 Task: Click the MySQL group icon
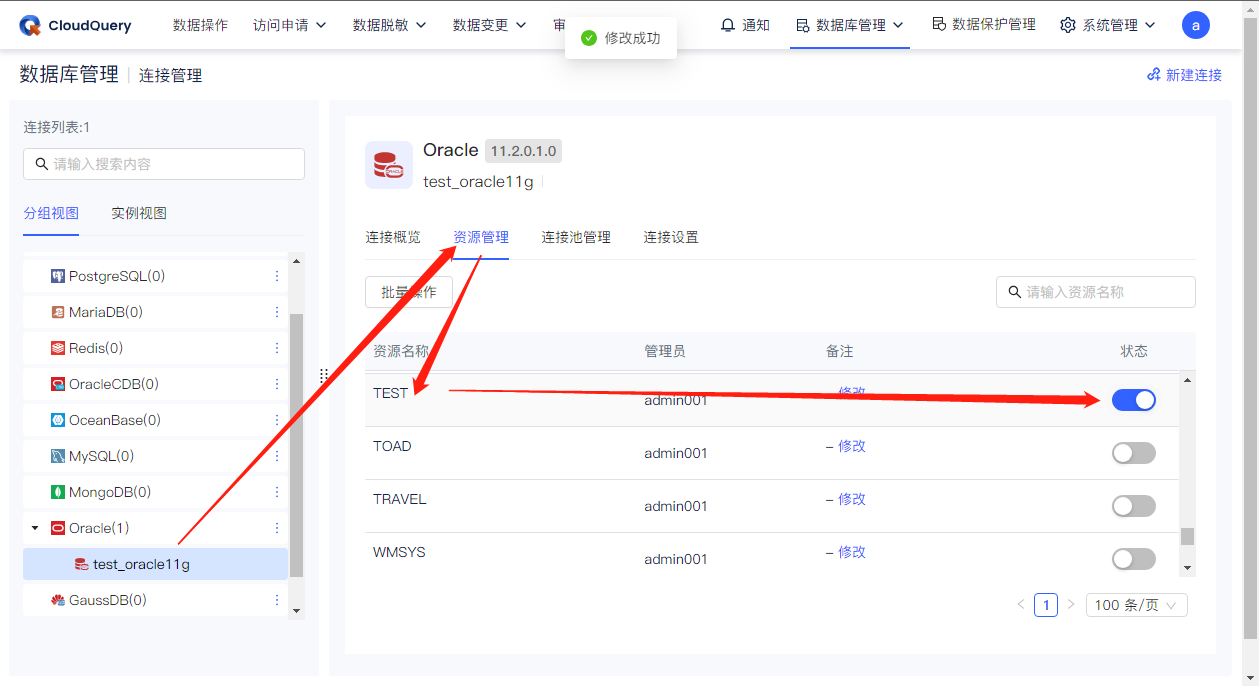58,456
